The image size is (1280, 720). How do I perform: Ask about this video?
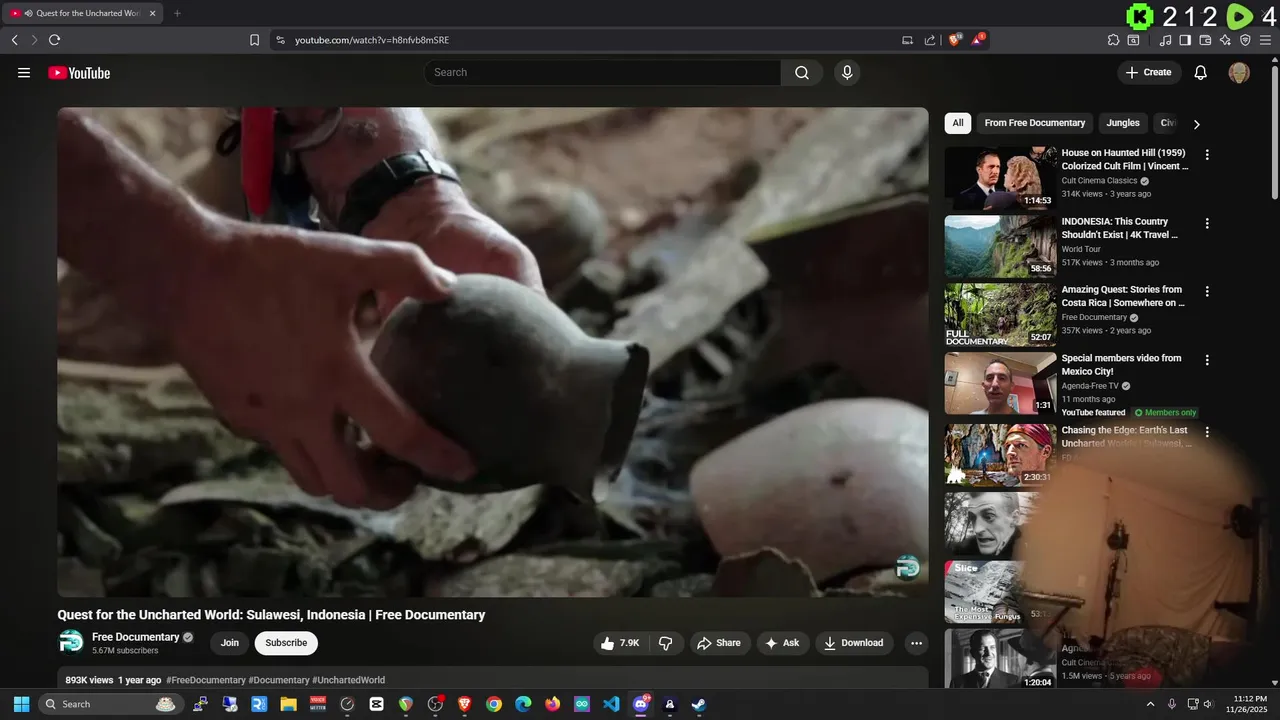782,643
